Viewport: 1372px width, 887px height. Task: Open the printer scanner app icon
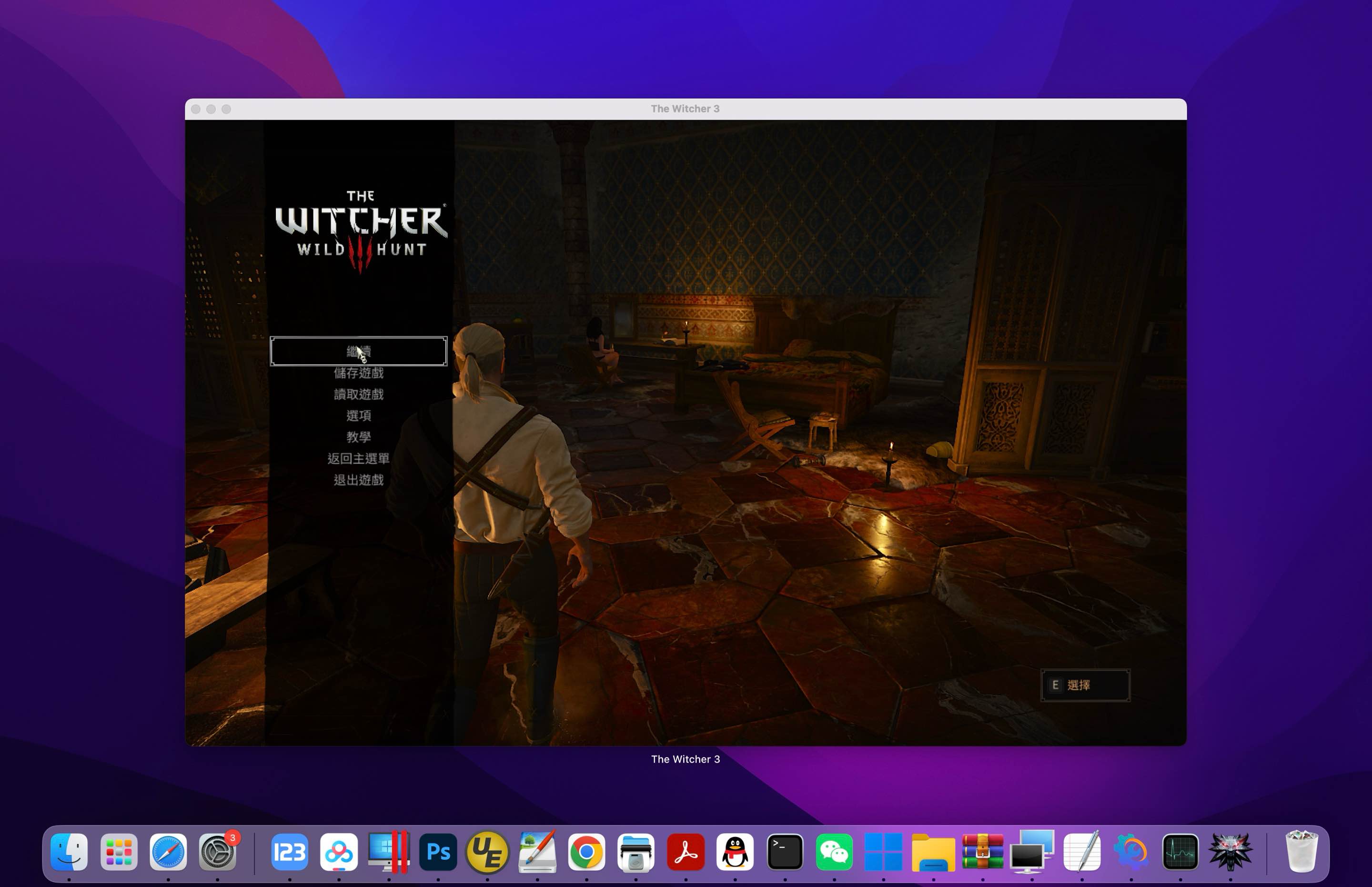point(636,852)
